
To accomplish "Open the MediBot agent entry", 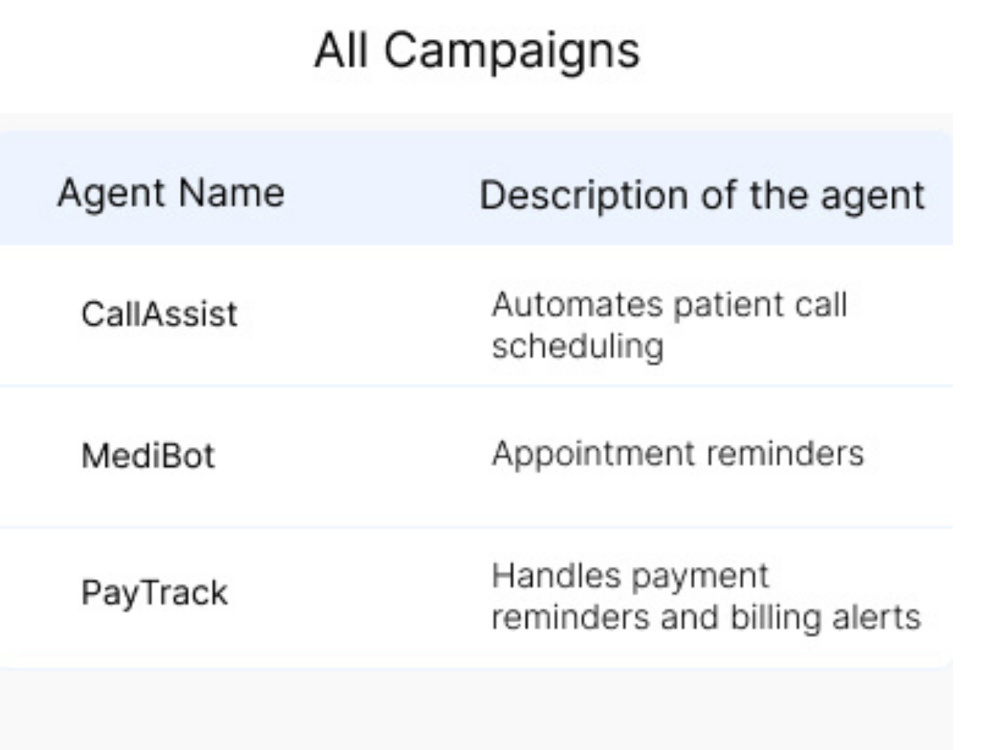I will click(x=148, y=456).
